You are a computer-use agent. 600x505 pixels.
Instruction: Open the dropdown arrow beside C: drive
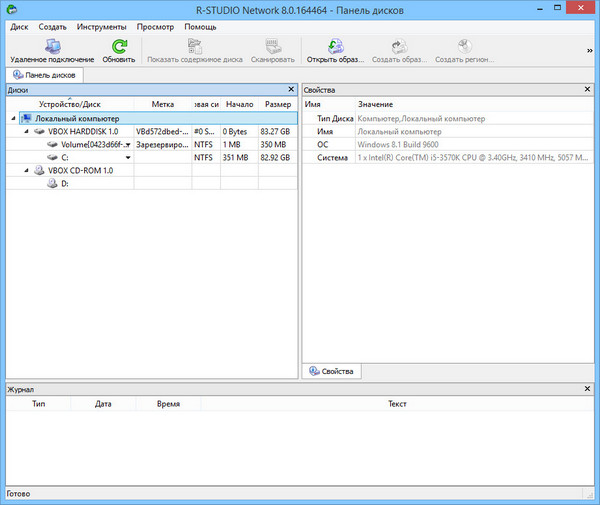[x=128, y=158]
